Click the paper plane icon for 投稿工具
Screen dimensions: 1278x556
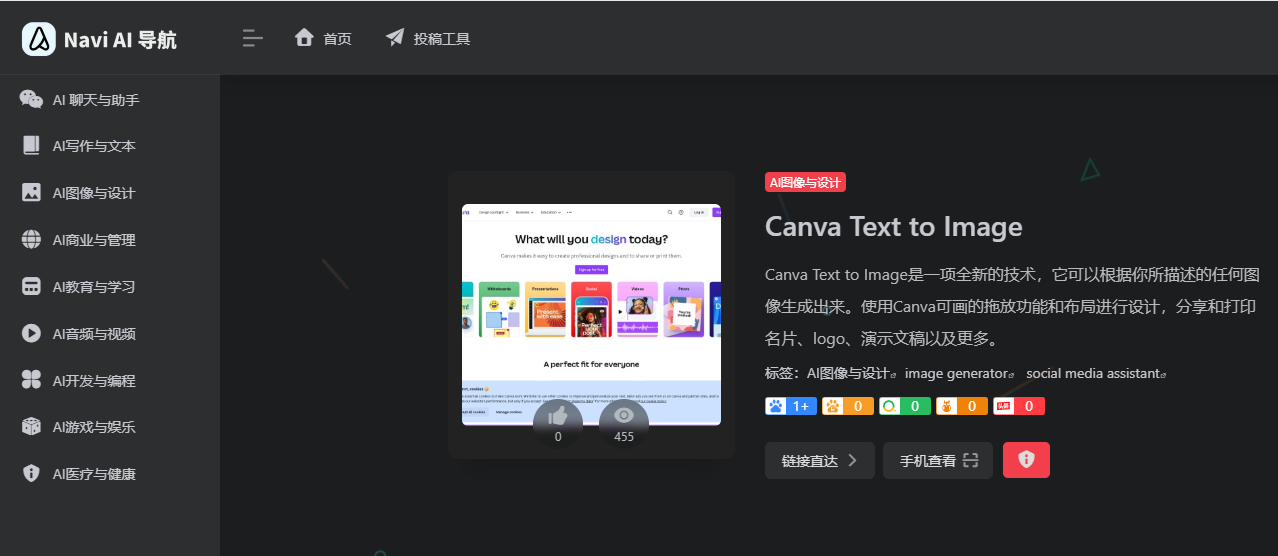click(395, 38)
